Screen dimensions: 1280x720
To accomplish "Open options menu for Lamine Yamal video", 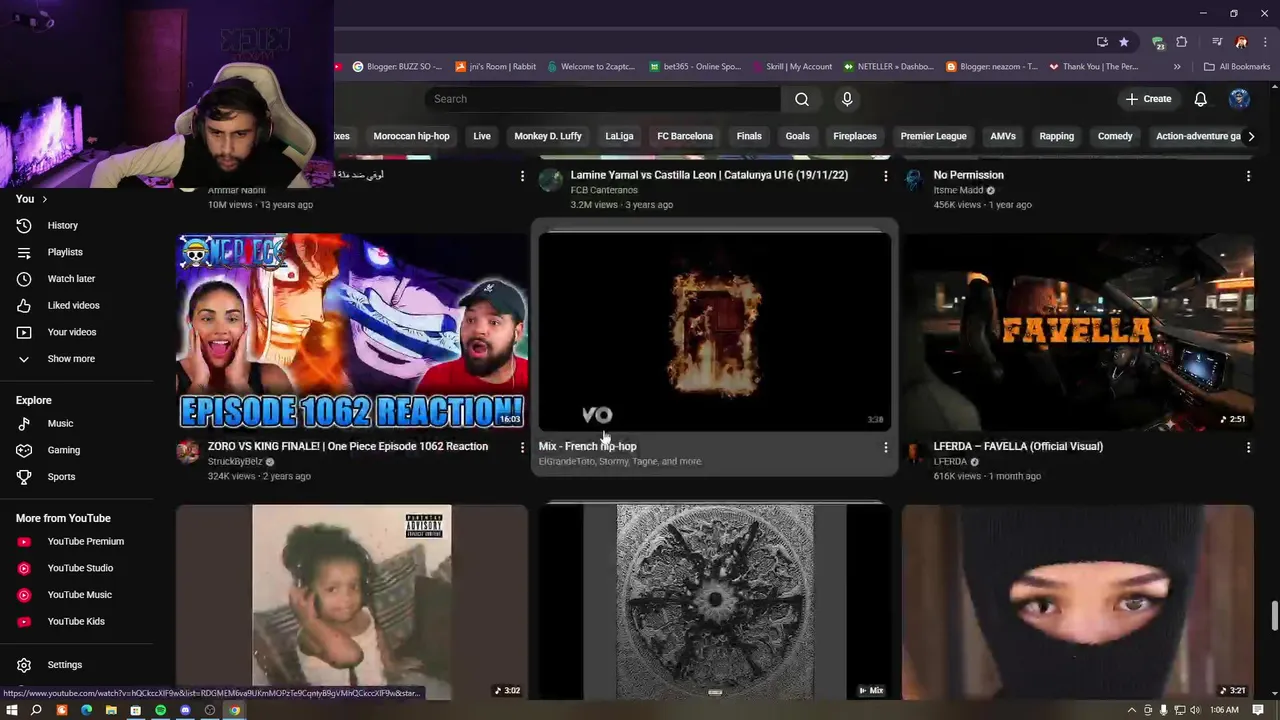I will [x=885, y=176].
